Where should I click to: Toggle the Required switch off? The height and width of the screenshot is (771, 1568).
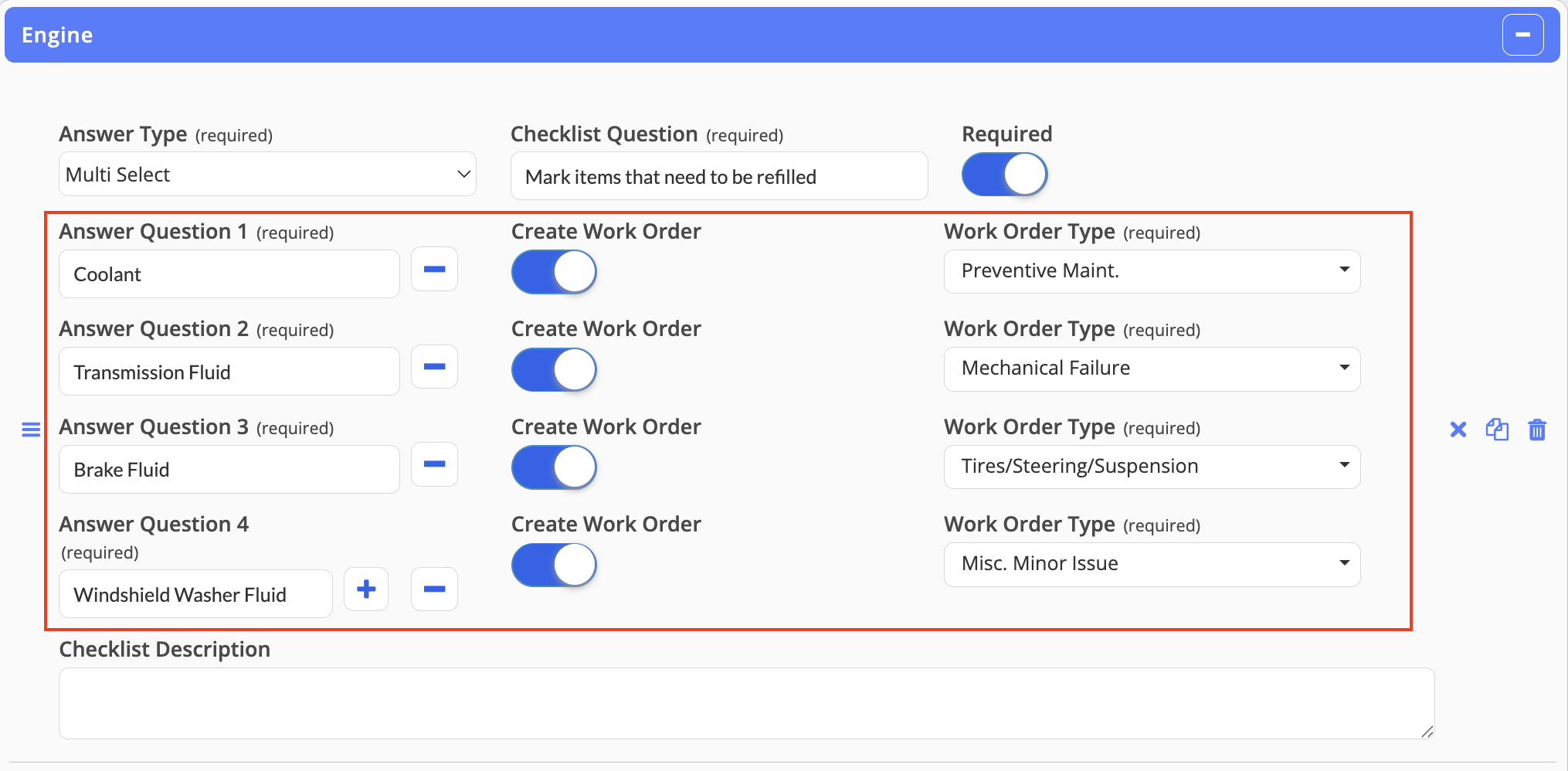point(1004,175)
